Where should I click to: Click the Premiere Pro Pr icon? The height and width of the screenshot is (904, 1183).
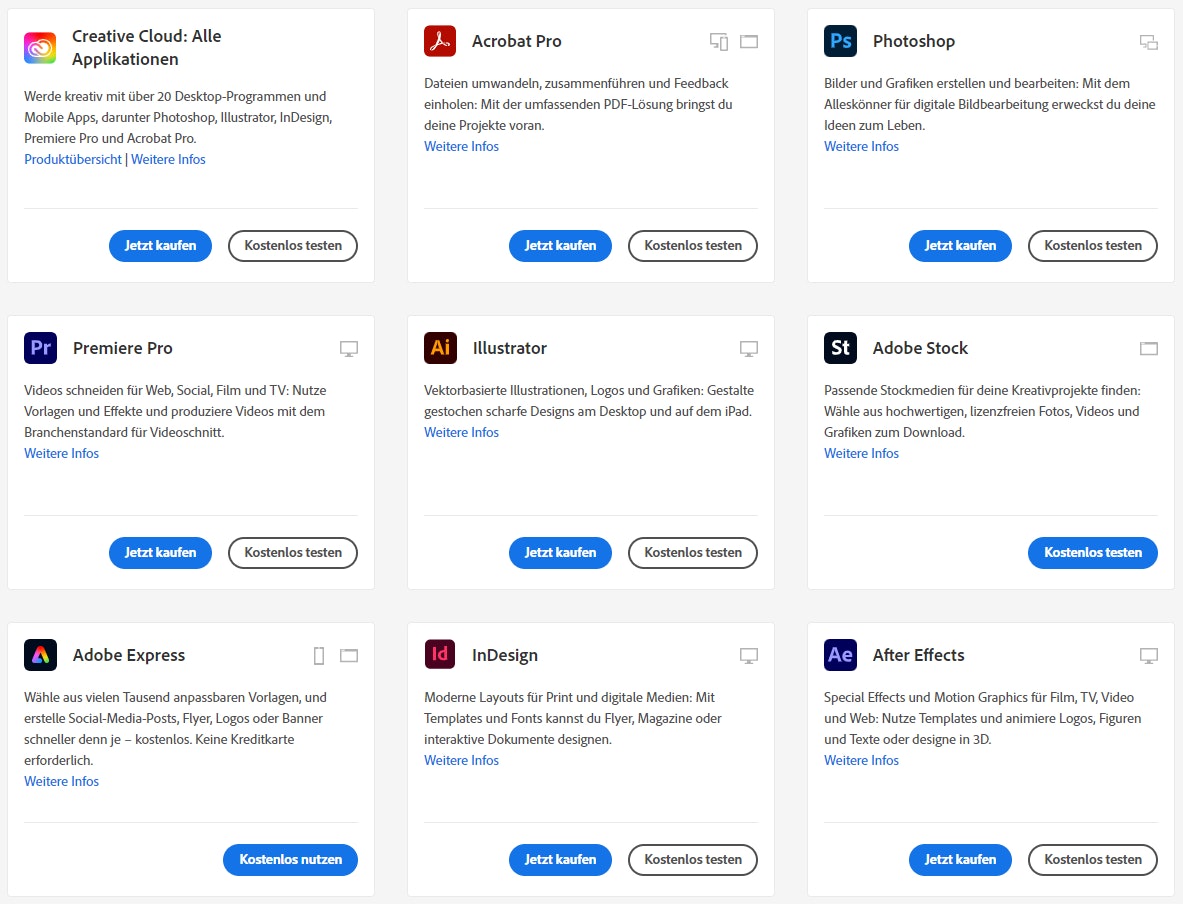tap(40, 348)
